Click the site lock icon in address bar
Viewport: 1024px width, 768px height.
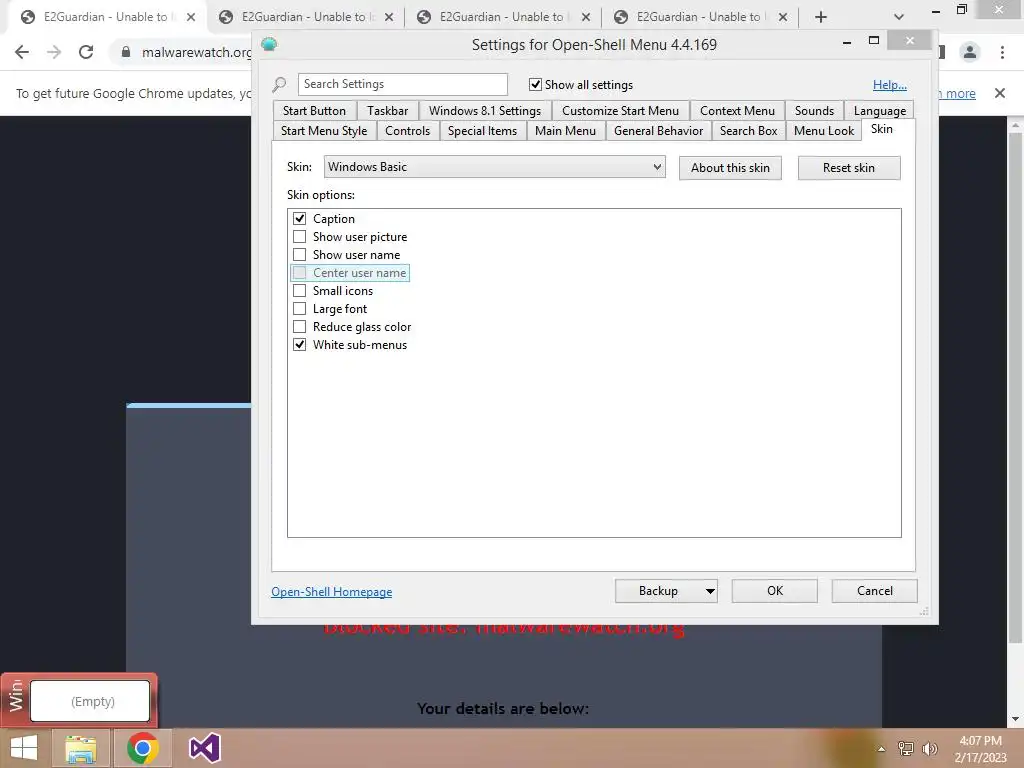click(125, 52)
